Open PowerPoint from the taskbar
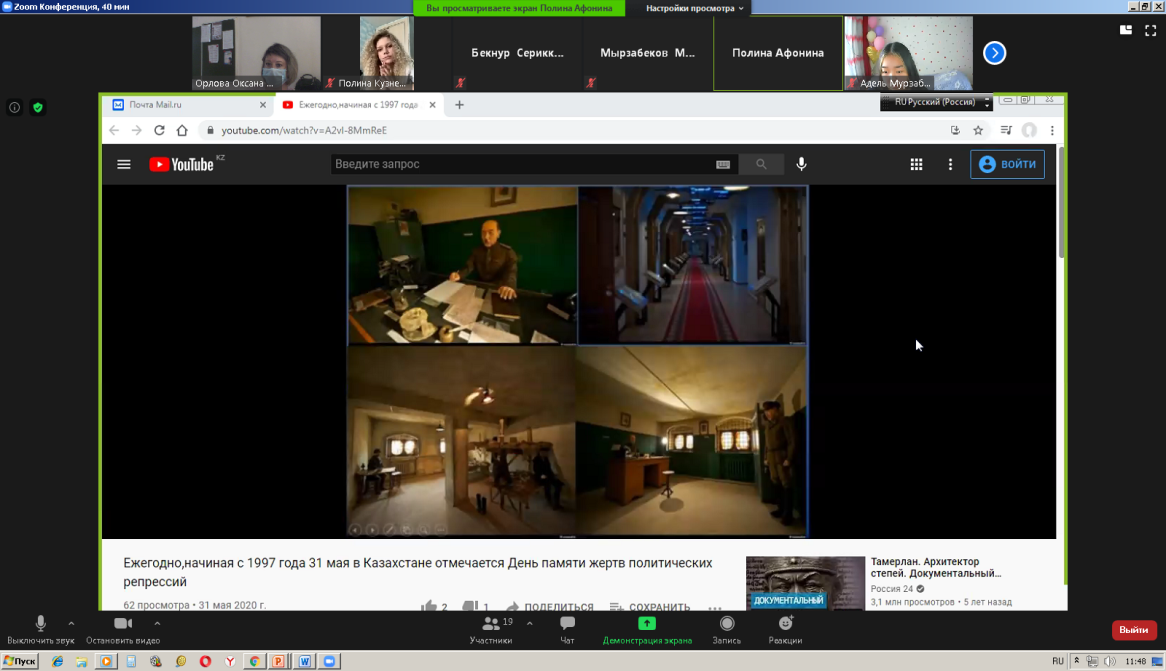 coord(278,661)
